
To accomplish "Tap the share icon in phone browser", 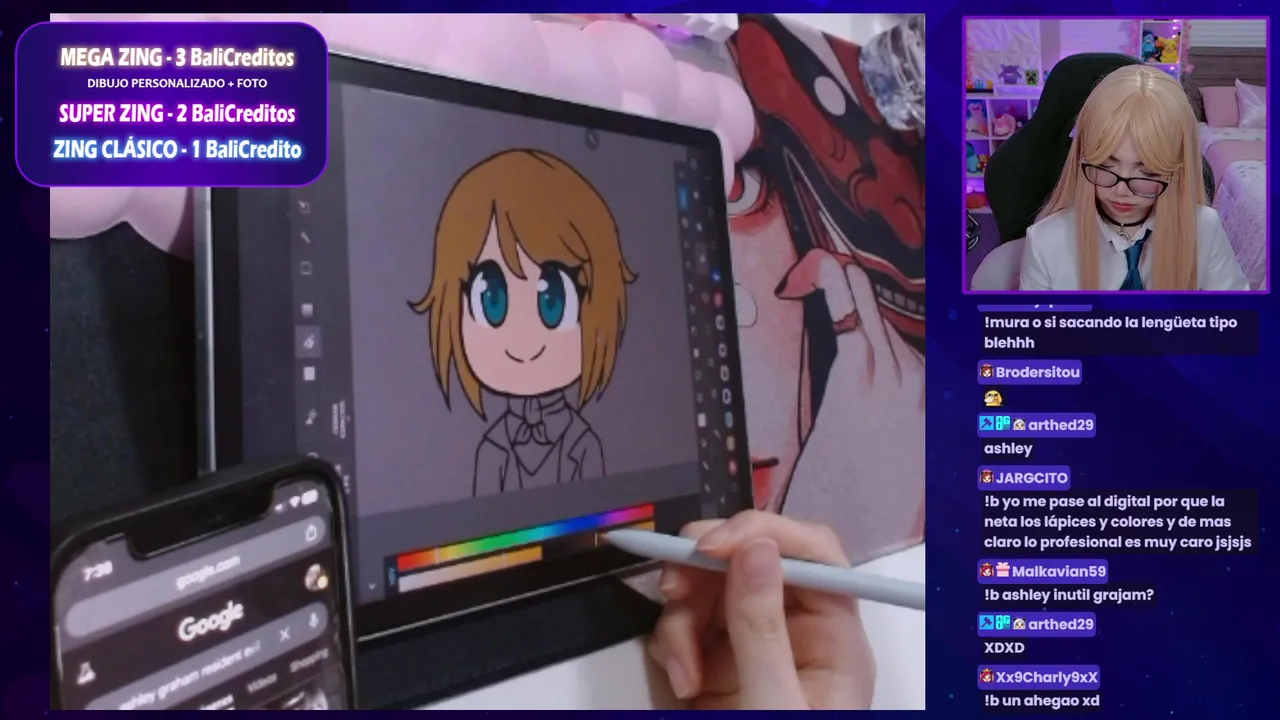I will pyautogui.click(x=311, y=533).
